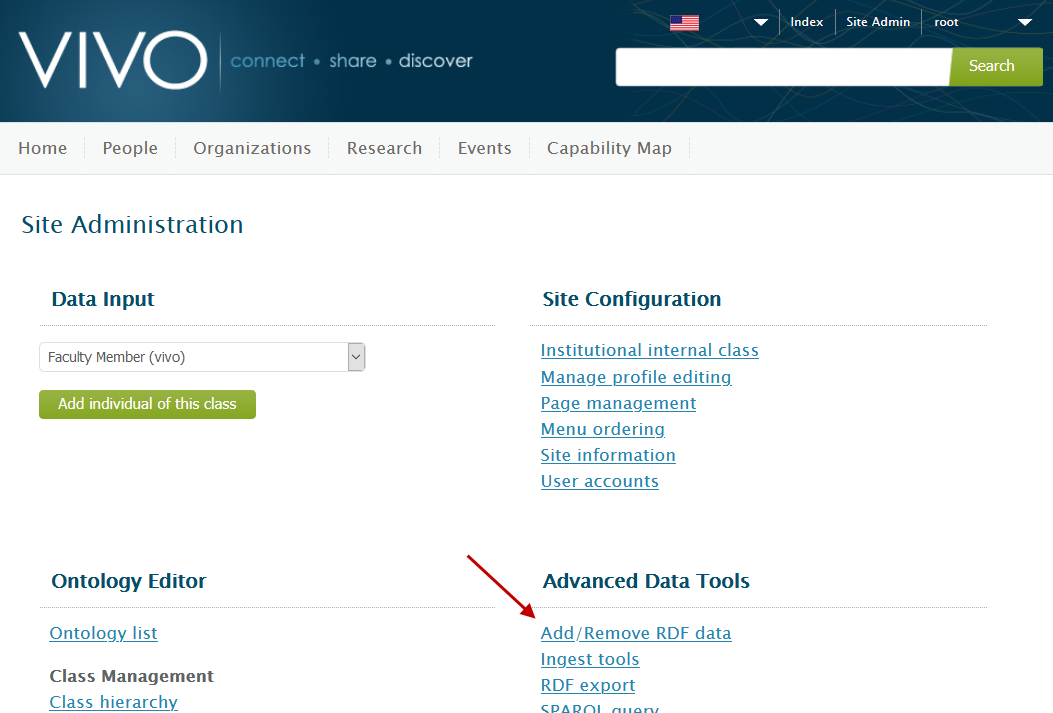Click the Data Input heading
This screenshot has width=1053, height=713.
[x=103, y=299]
